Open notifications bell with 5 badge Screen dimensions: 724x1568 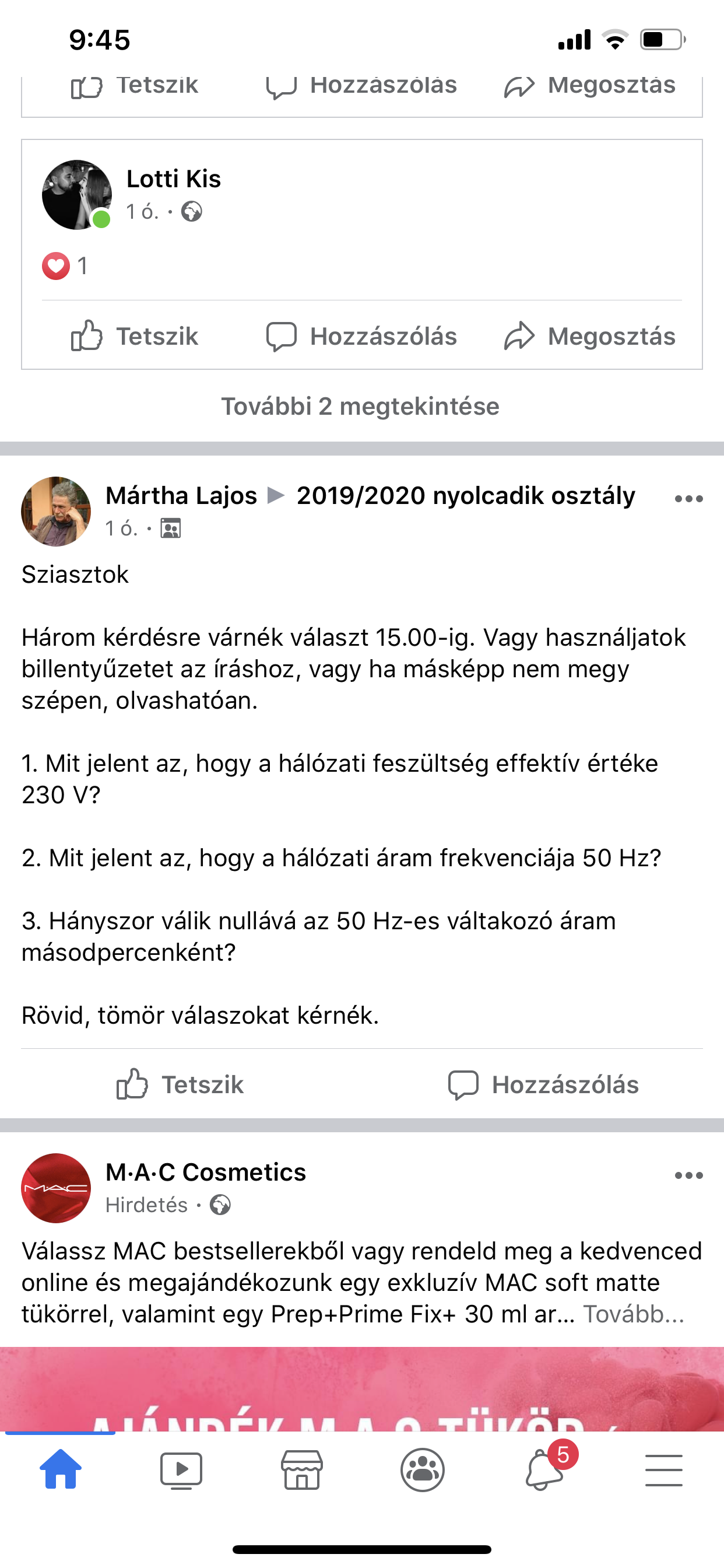[543, 1469]
